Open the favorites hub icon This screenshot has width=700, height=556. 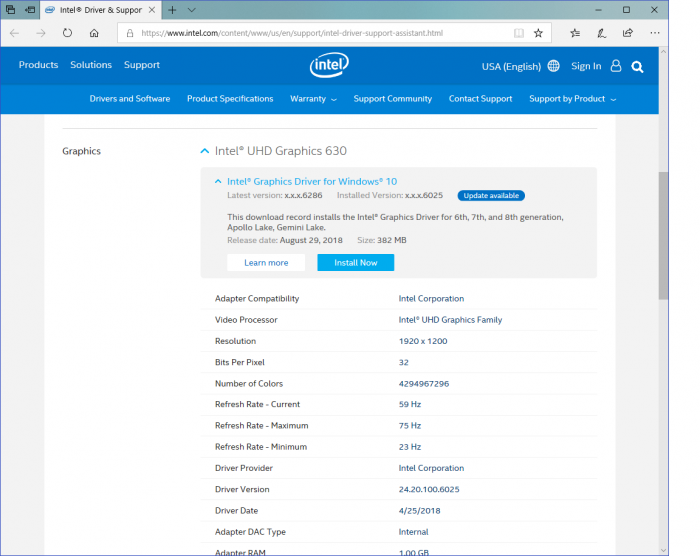pyautogui.click(x=575, y=33)
